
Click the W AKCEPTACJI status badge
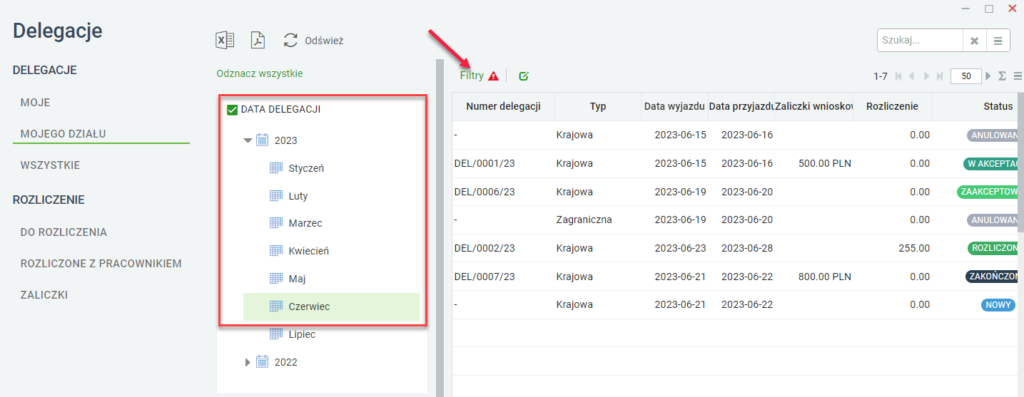(x=990, y=163)
